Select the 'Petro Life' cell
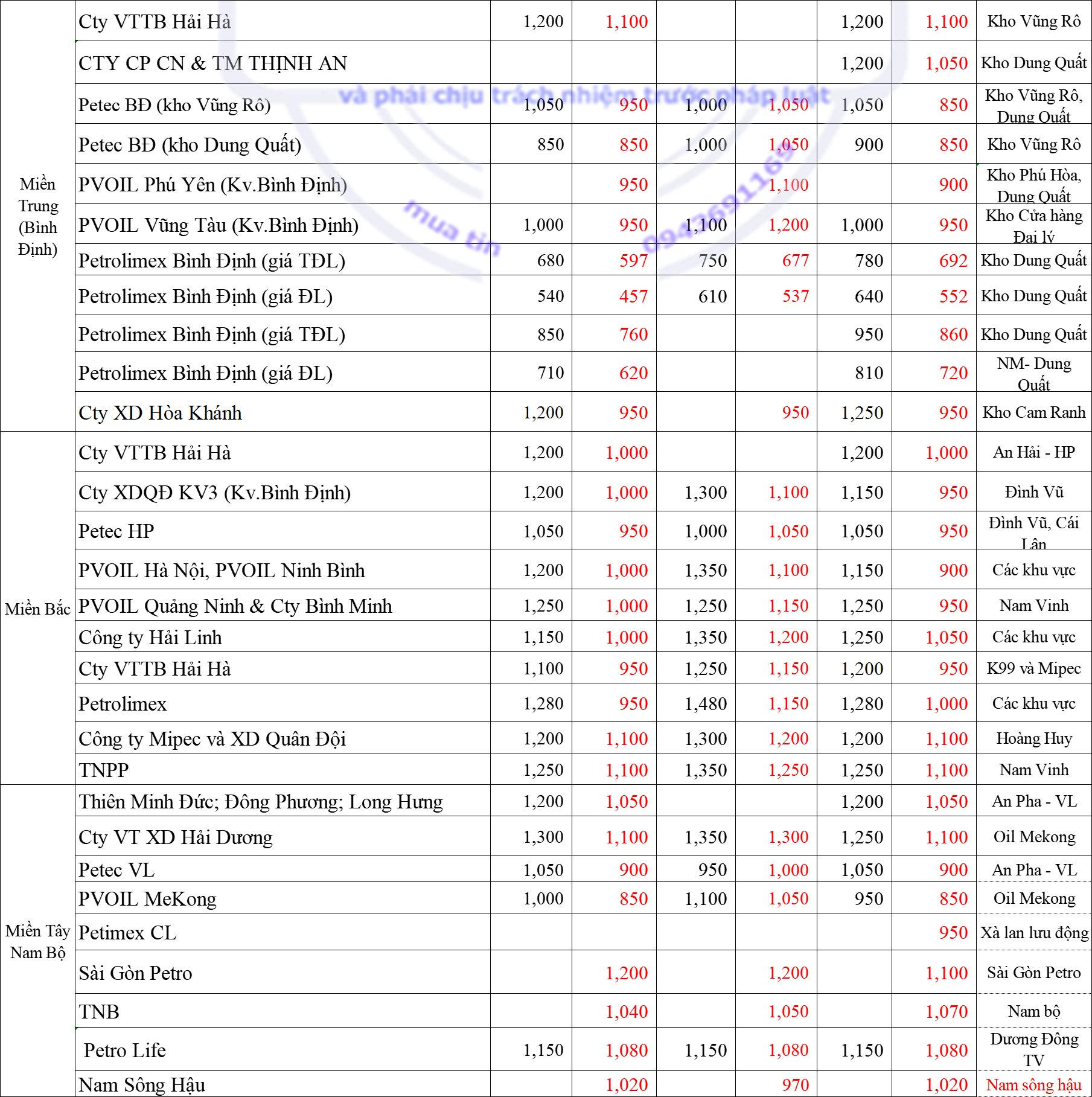Image resolution: width=1092 pixels, height=1097 pixels. [x=283, y=1050]
